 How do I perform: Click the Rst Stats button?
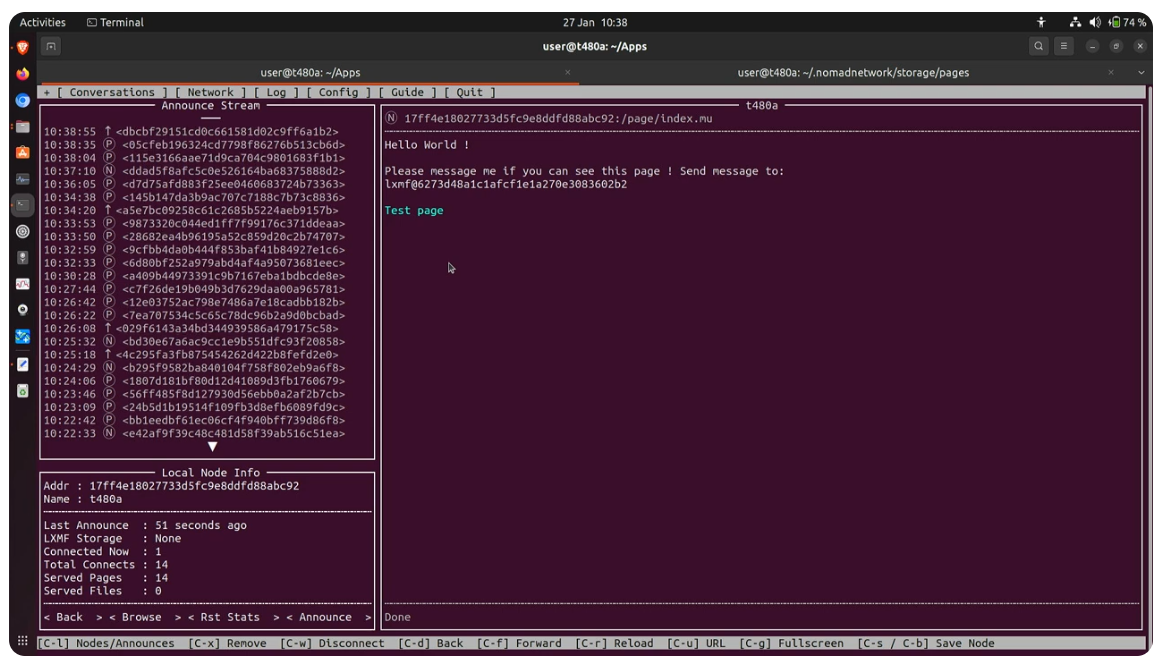(233, 617)
